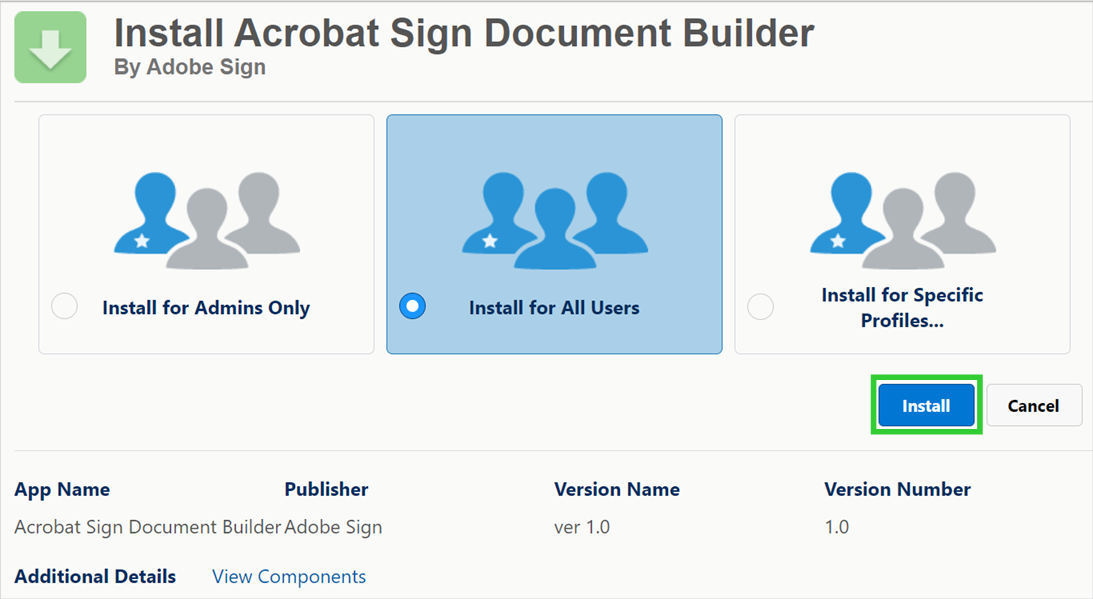The width and height of the screenshot is (1093, 599).
Task: Click the Specific Profiles people illustration
Action: [902, 220]
